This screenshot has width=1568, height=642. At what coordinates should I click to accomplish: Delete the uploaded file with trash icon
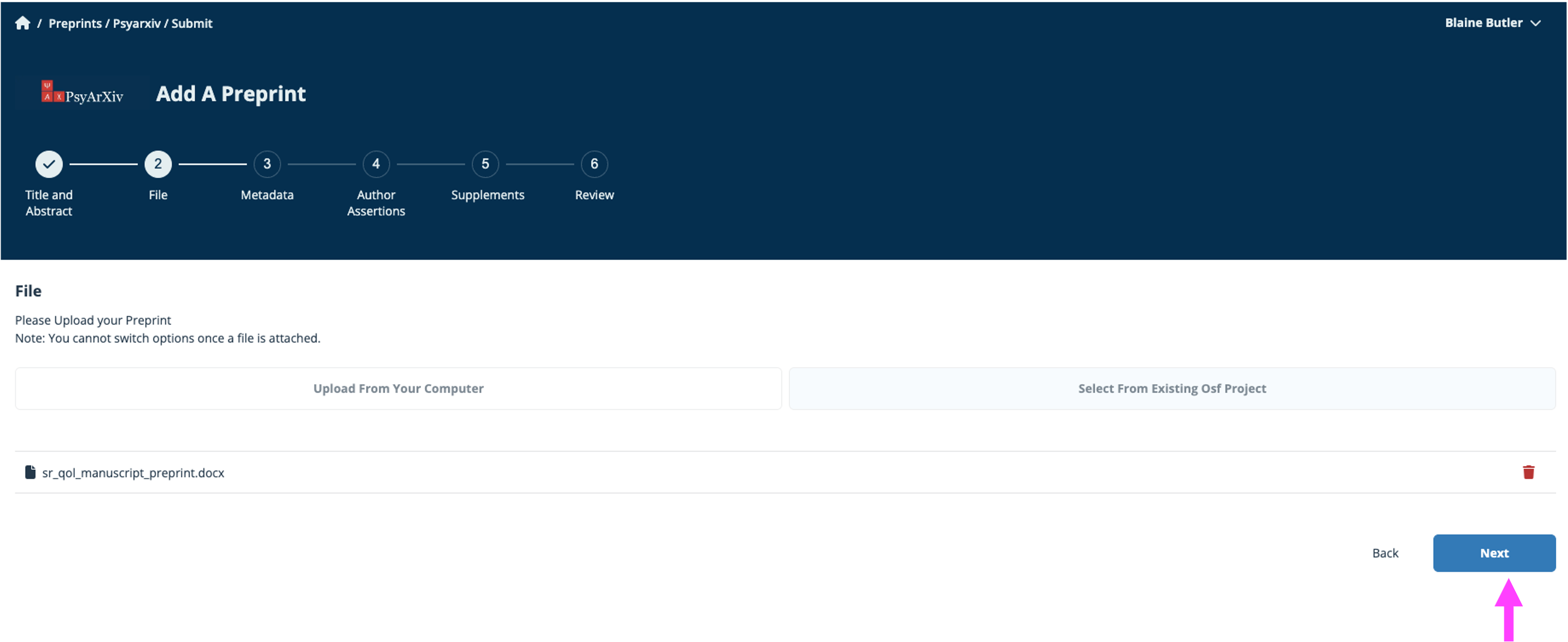(x=1528, y=472)
